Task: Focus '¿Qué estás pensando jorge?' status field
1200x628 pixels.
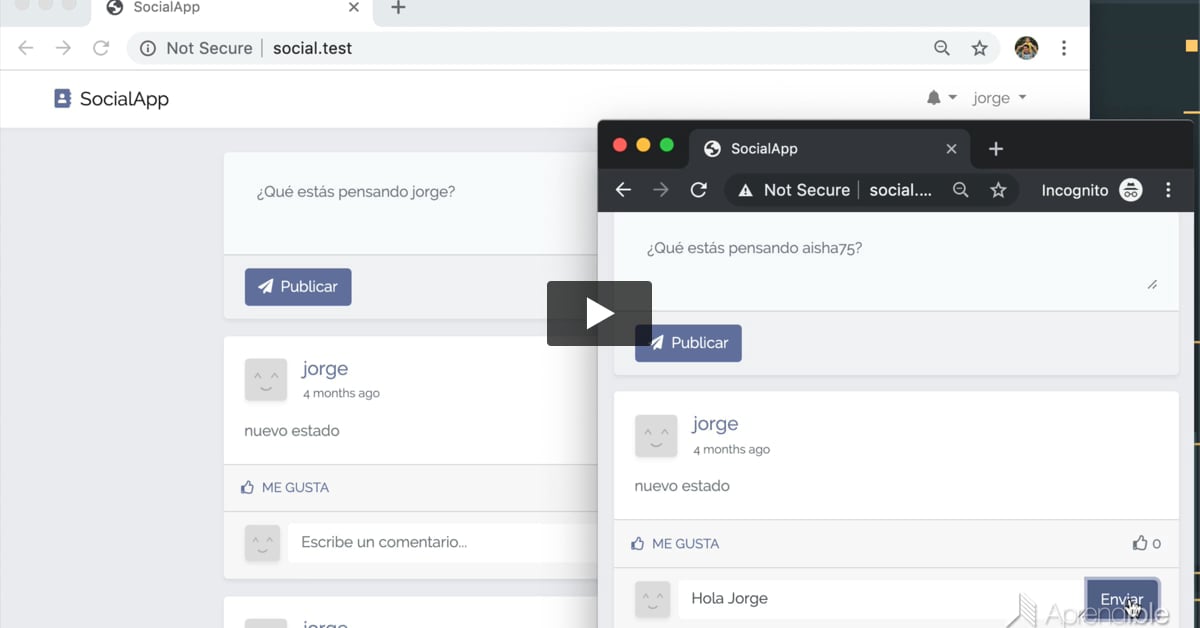Action: 410,203
